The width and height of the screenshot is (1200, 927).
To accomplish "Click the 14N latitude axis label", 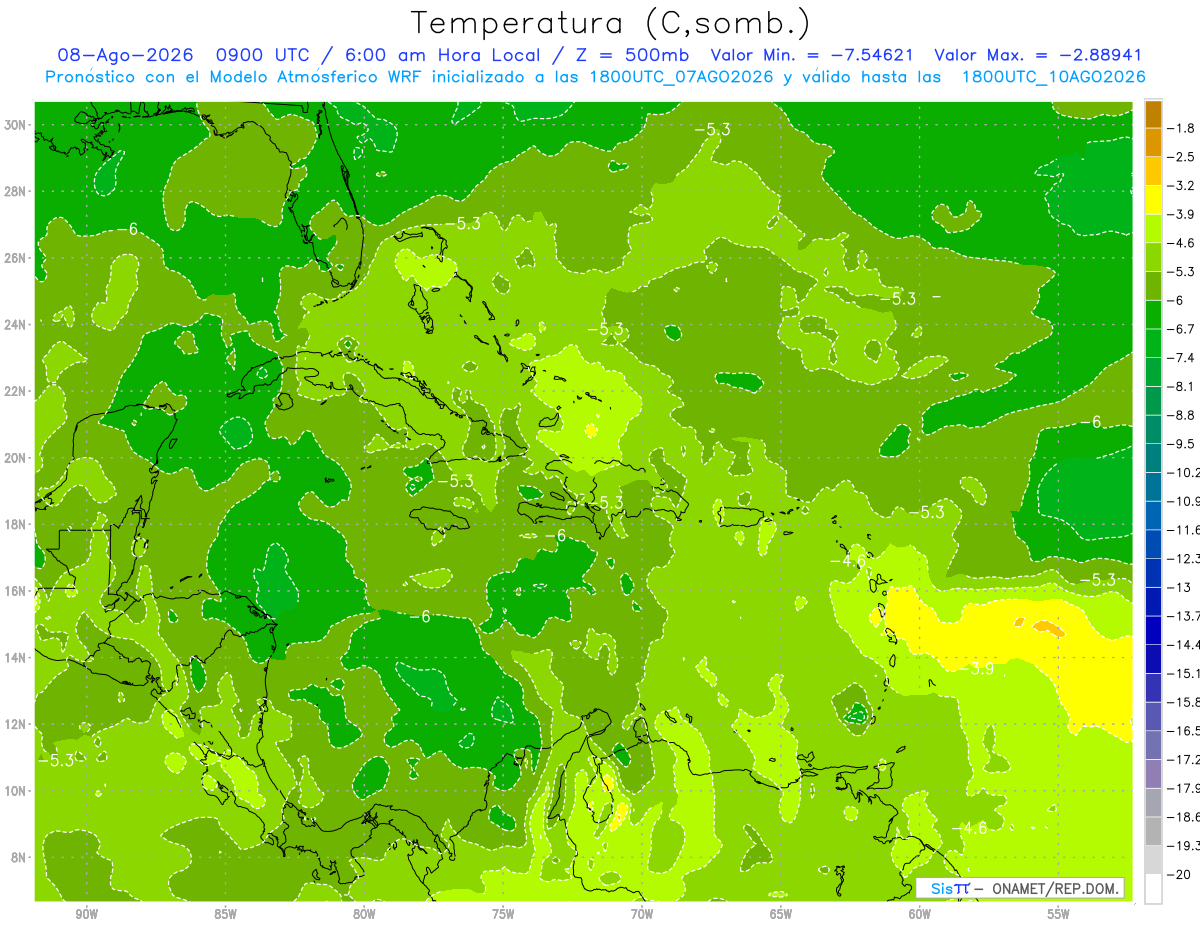I will (15, 657).
